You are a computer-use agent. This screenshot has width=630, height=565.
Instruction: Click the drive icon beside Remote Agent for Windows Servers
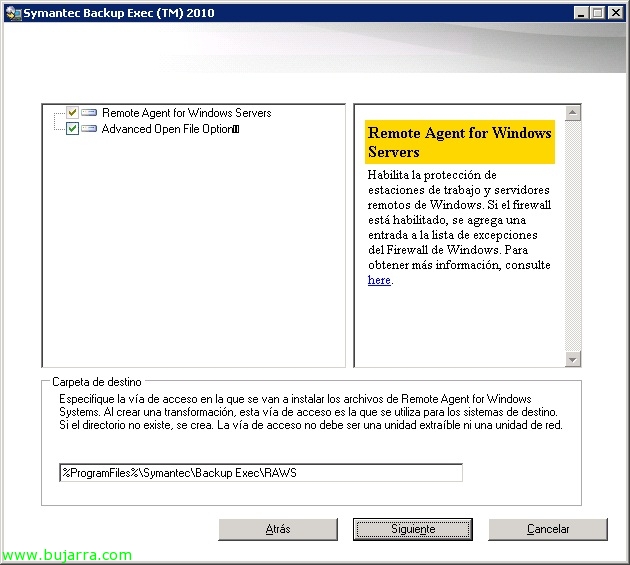89,113
